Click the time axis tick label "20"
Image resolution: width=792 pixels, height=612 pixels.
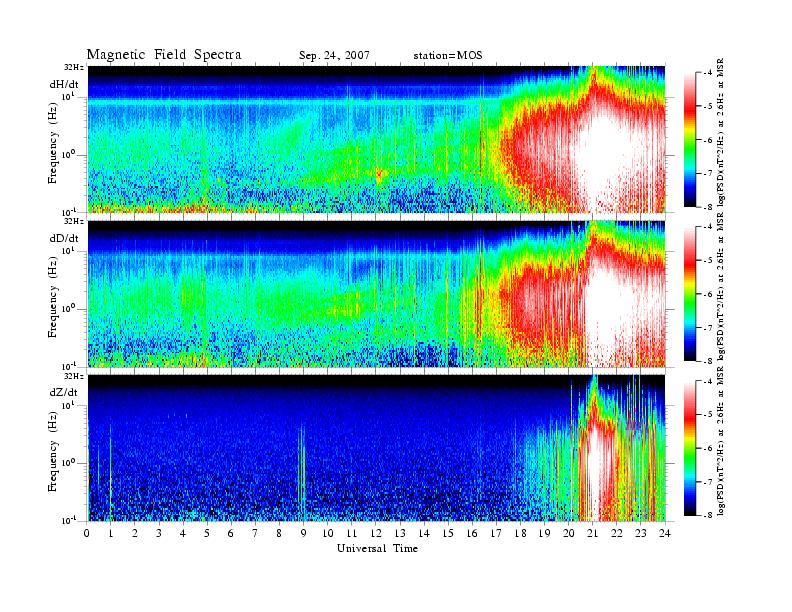click(568, 533)
